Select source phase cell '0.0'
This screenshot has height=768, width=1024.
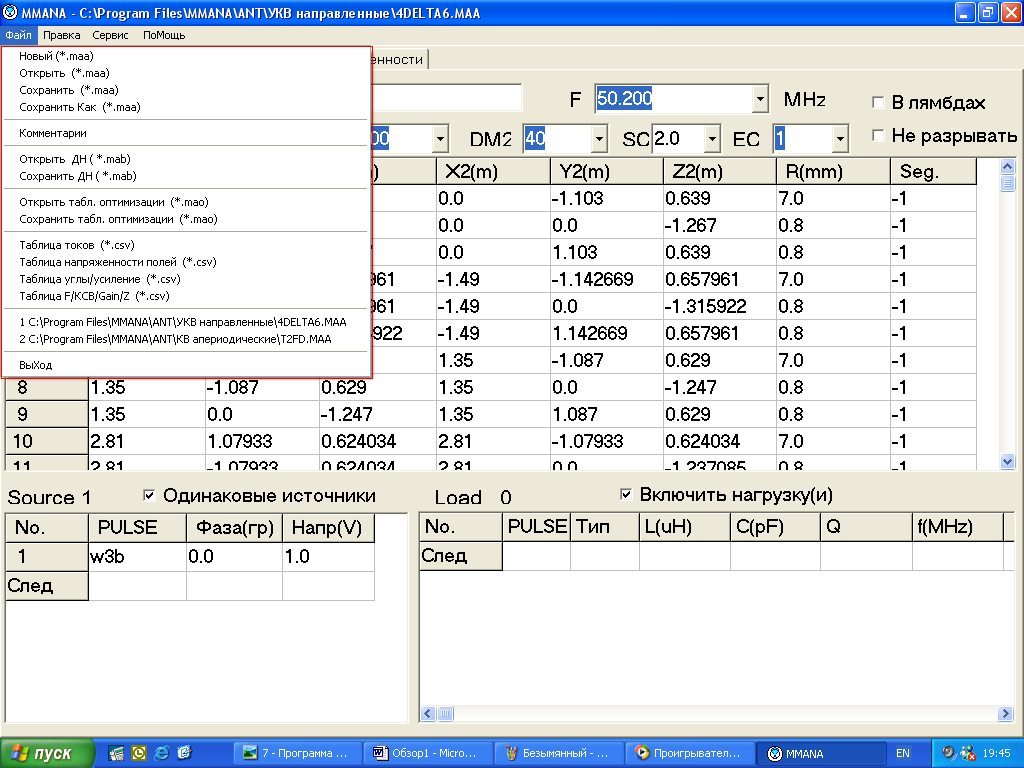tap(234, 557)
